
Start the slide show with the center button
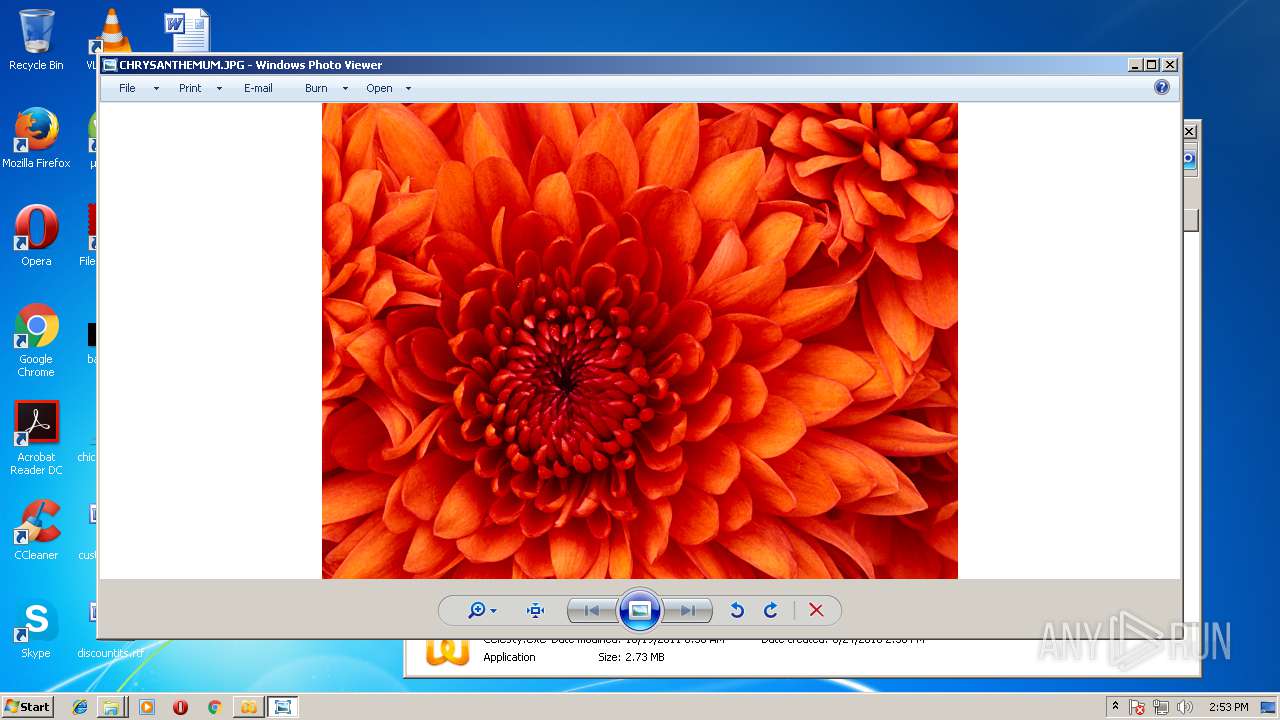click(640, 610)
